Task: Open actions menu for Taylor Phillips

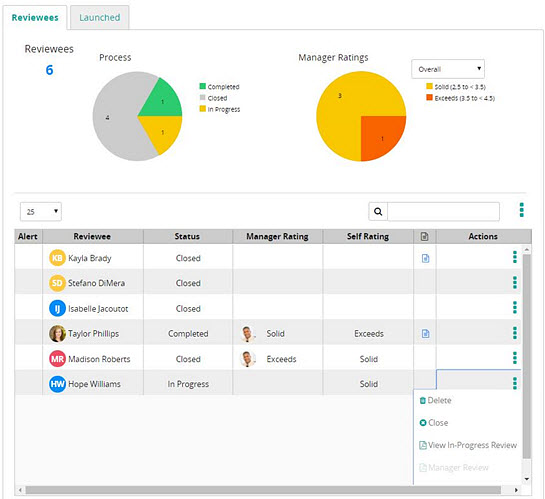Action: click(515, 333)
